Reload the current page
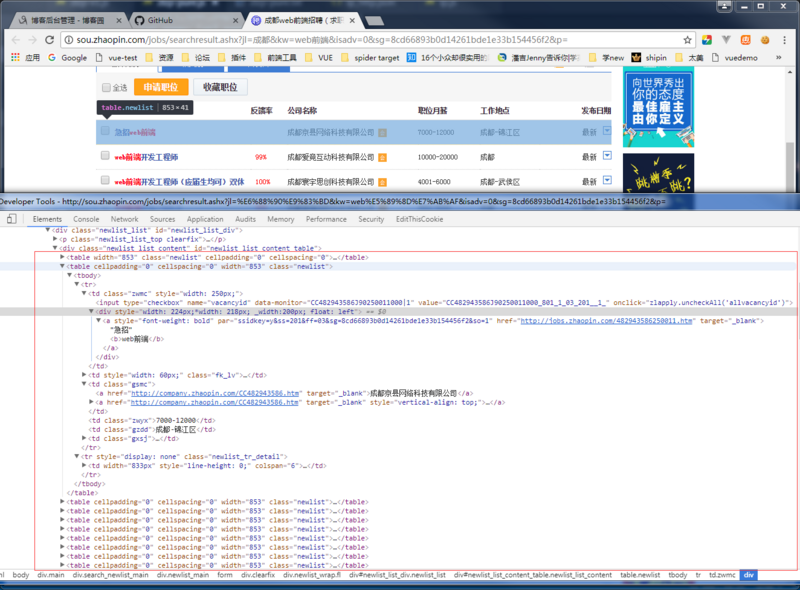 [49, 40]
